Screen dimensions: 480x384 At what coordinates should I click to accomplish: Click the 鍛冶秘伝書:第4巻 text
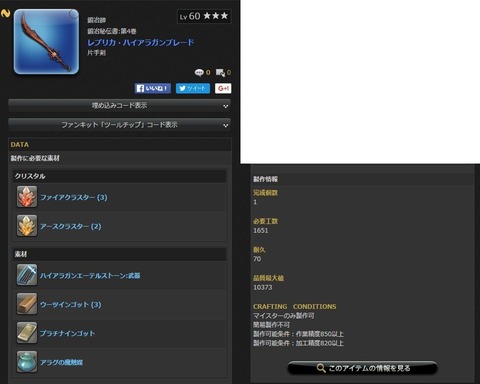[x=112, y=31]
